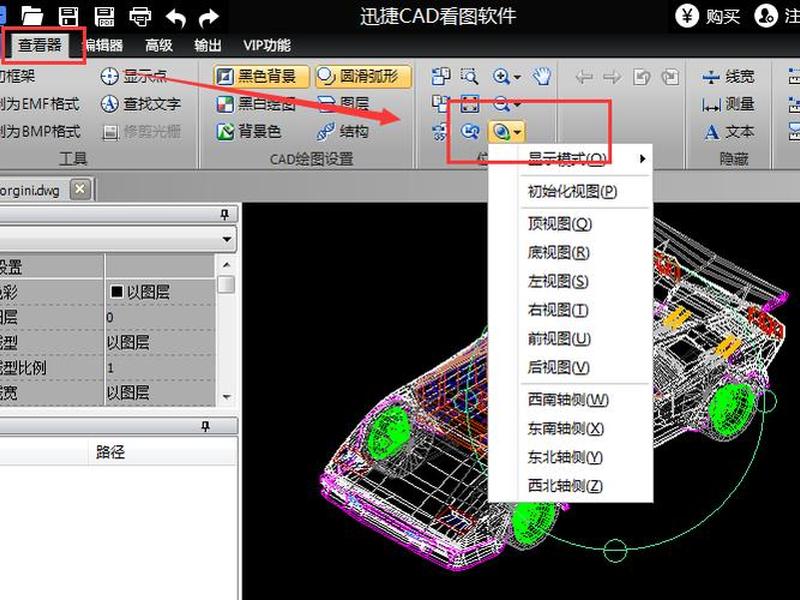Viewport: 800px width, 600px height.
Task: Open the properties panel combo box
Action: pos(118,239)
